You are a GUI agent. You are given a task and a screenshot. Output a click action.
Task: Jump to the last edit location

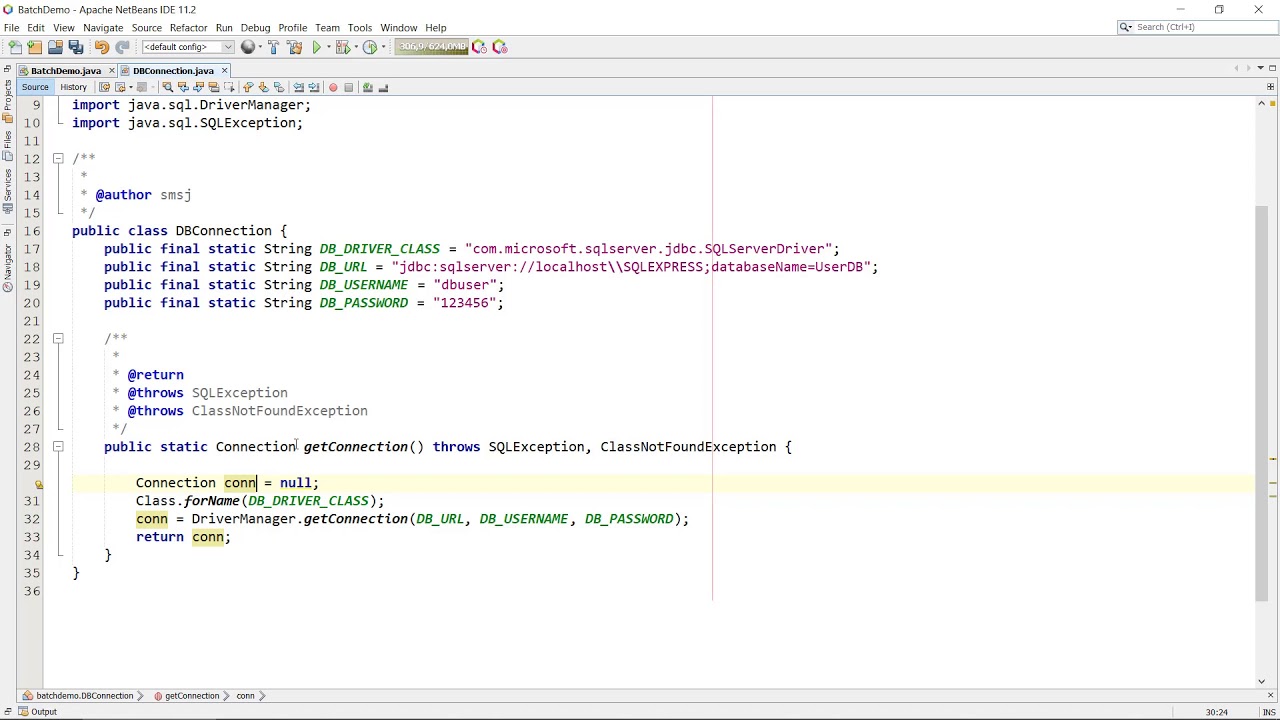[x=104, y=87]
